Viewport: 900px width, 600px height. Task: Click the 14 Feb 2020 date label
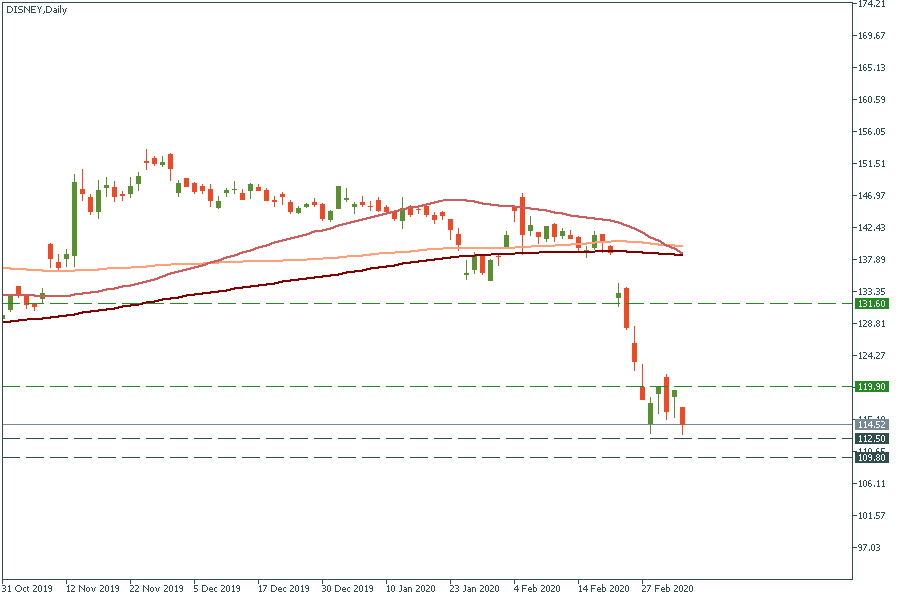[x=604, y=589]
